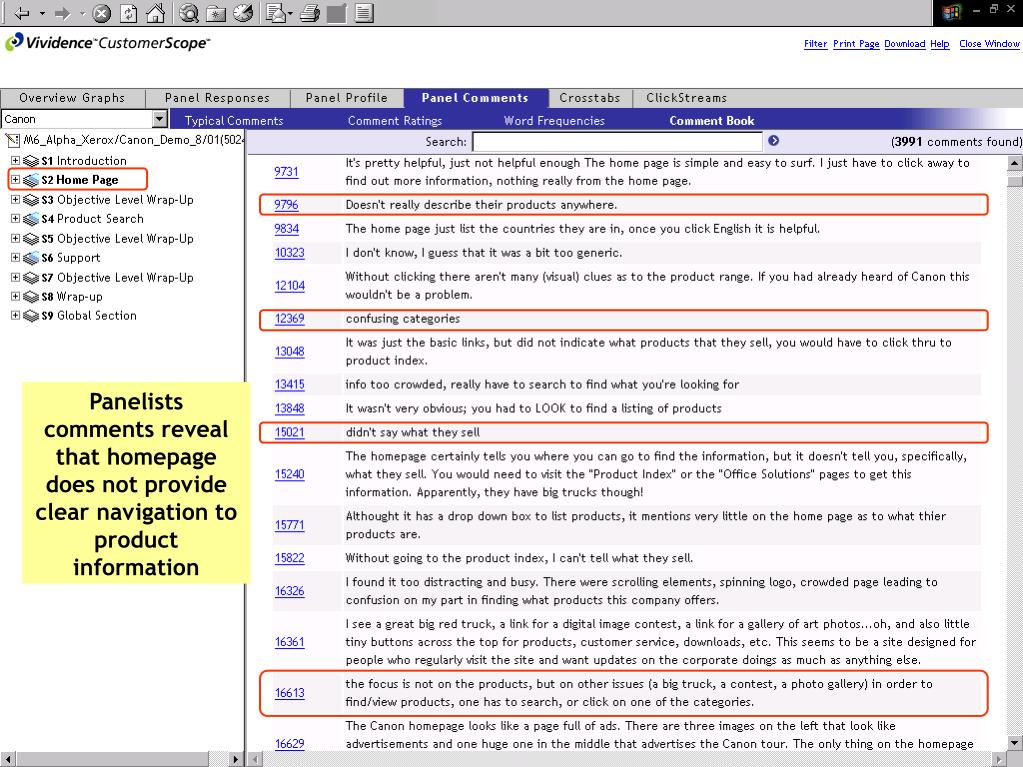Click the Close Window link
The height and width of the screenshot is (767, 1023).
[x=989, y=44]
